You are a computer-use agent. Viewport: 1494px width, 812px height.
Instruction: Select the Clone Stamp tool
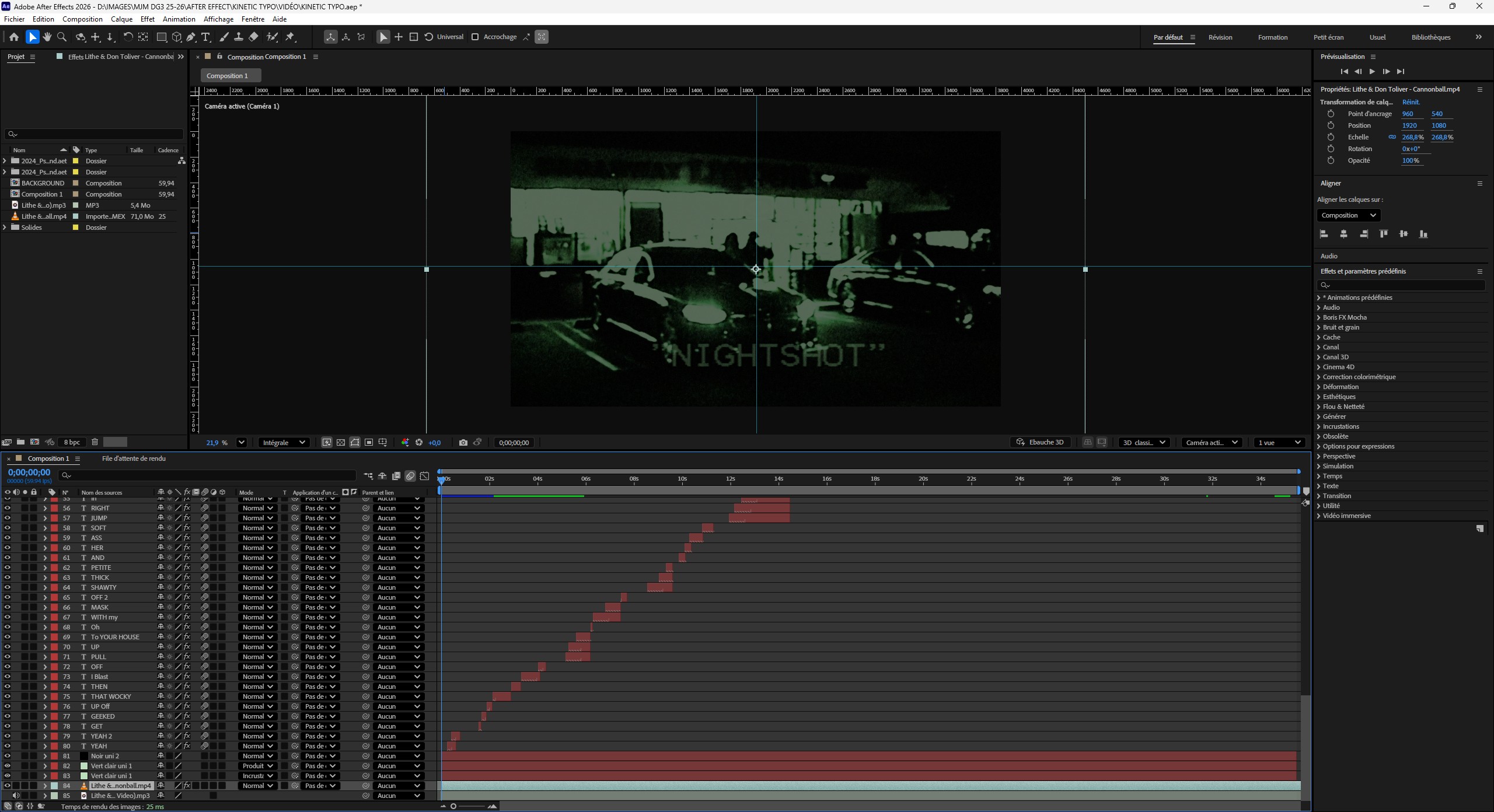pyautogui.click(x=238, y=37)
